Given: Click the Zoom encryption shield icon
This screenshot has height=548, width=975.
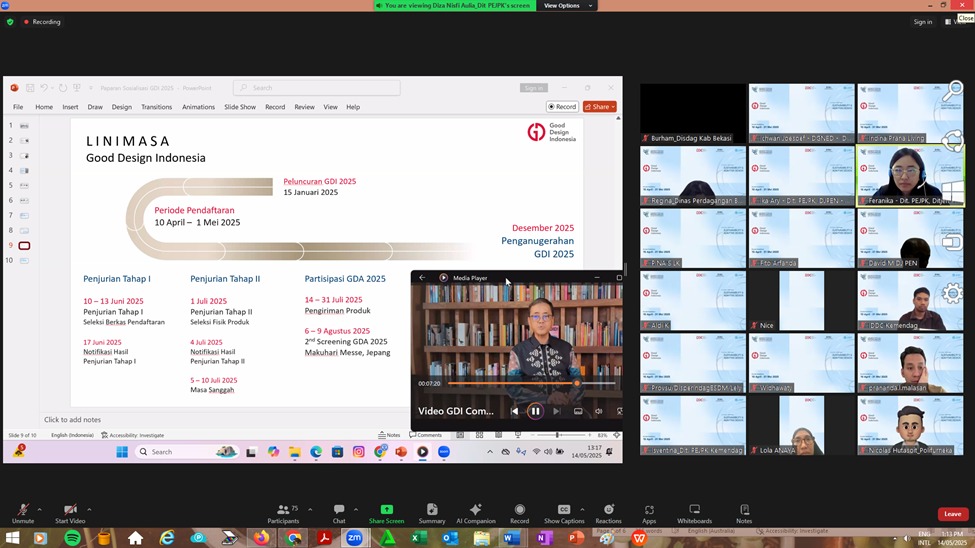Looking at the screenshot, I should pos(10,22).
